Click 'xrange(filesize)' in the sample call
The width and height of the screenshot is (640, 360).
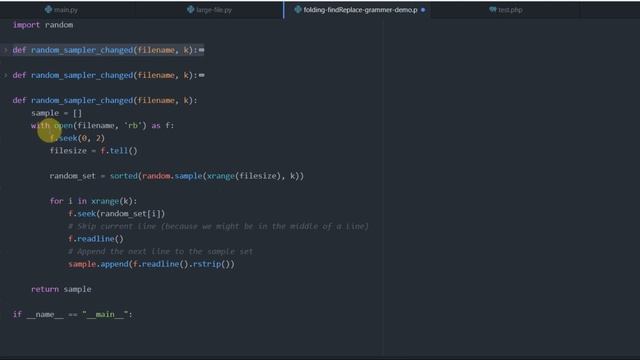point(244,176)
